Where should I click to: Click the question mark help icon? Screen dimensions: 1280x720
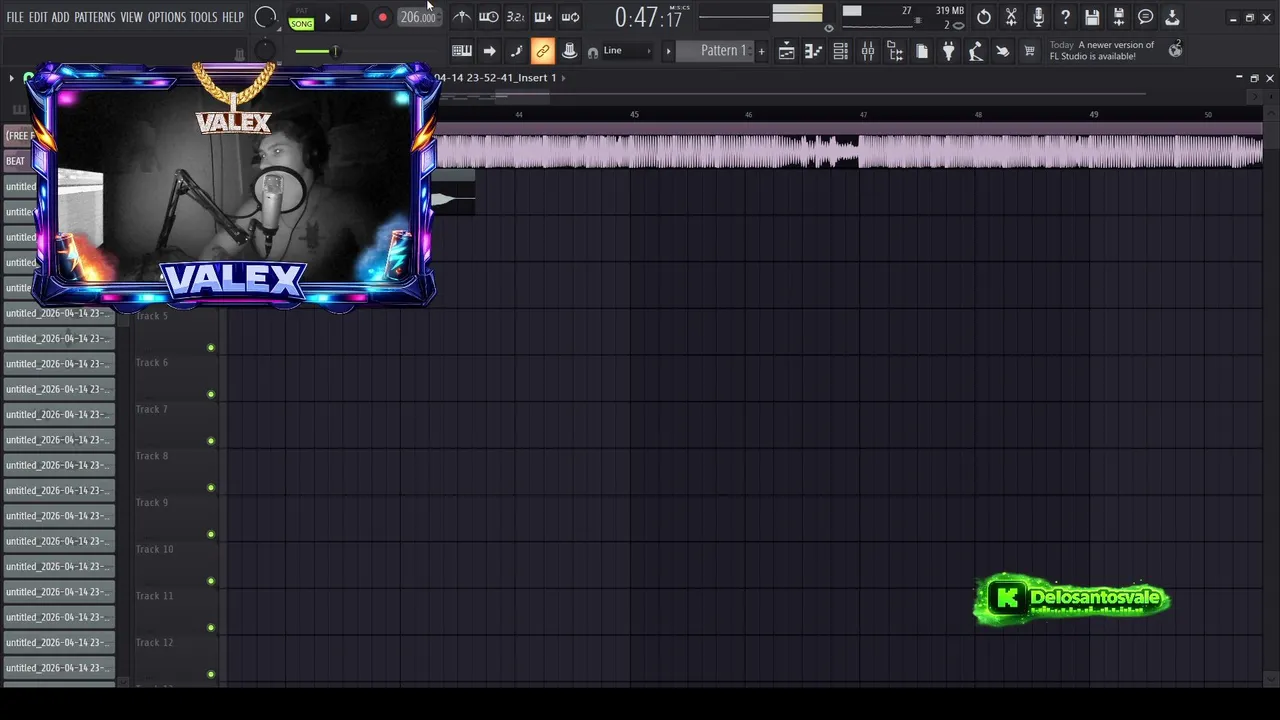click(x=1065, y=17)
